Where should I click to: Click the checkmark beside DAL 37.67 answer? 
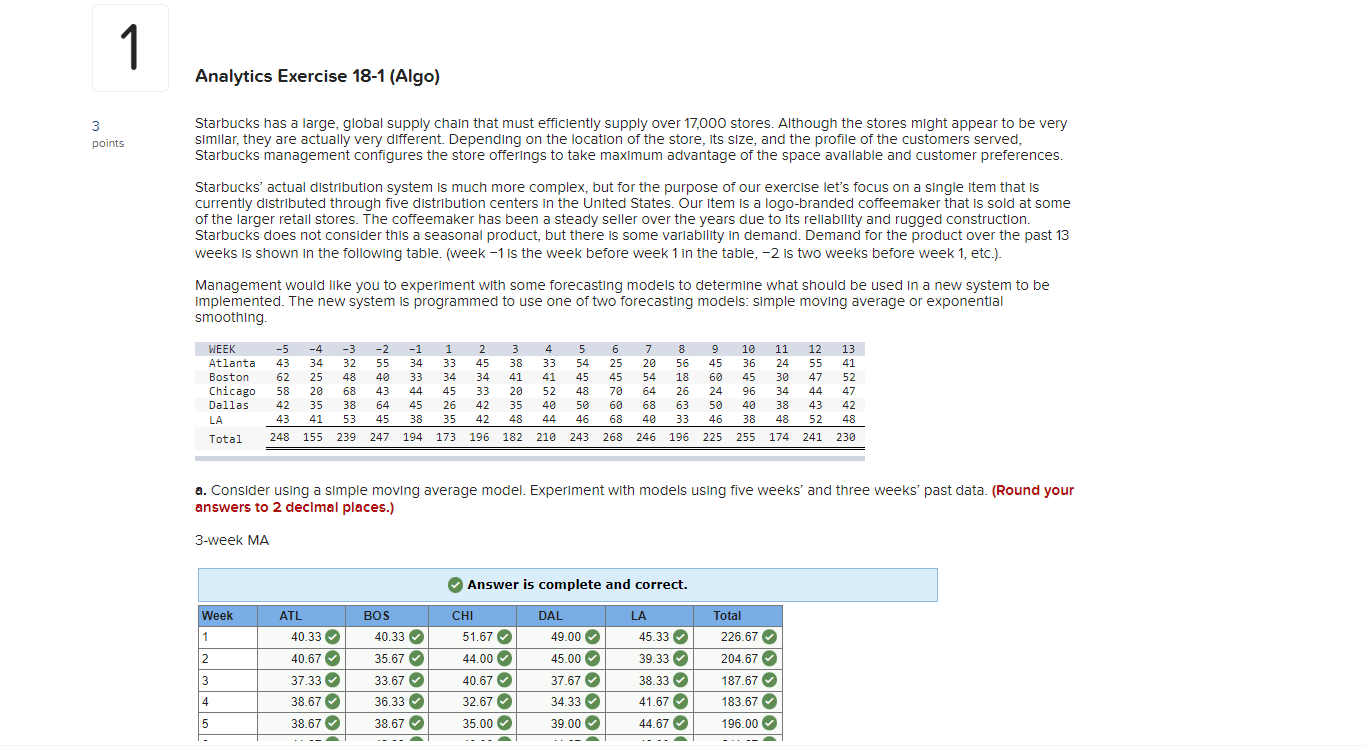point(589,680)
